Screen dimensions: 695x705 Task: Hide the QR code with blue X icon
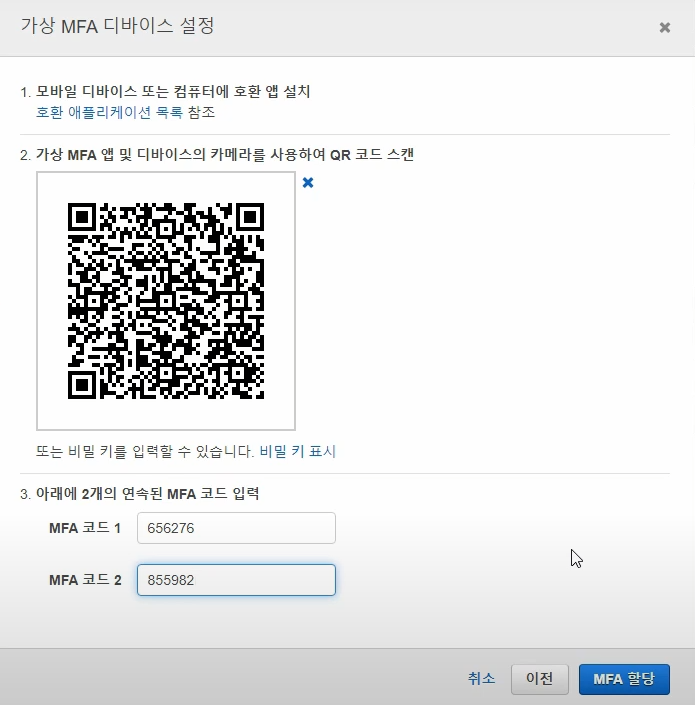pyautogui.click(x=308, y=183)
